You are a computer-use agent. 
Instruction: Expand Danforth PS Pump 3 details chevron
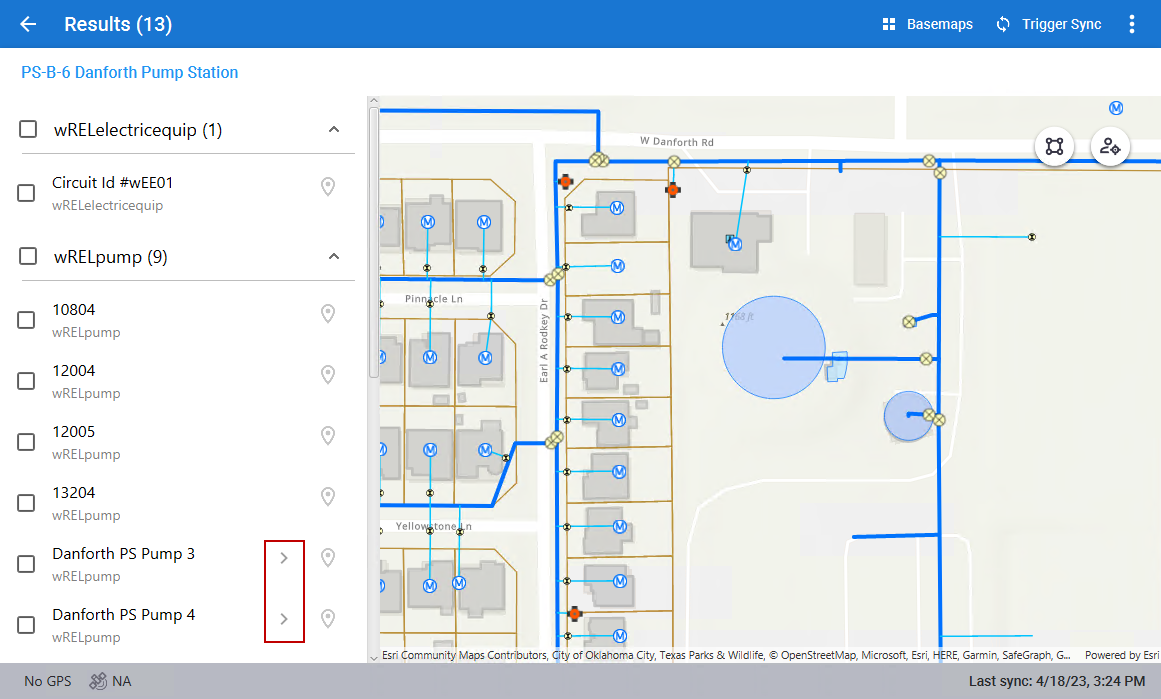point(284,558)
